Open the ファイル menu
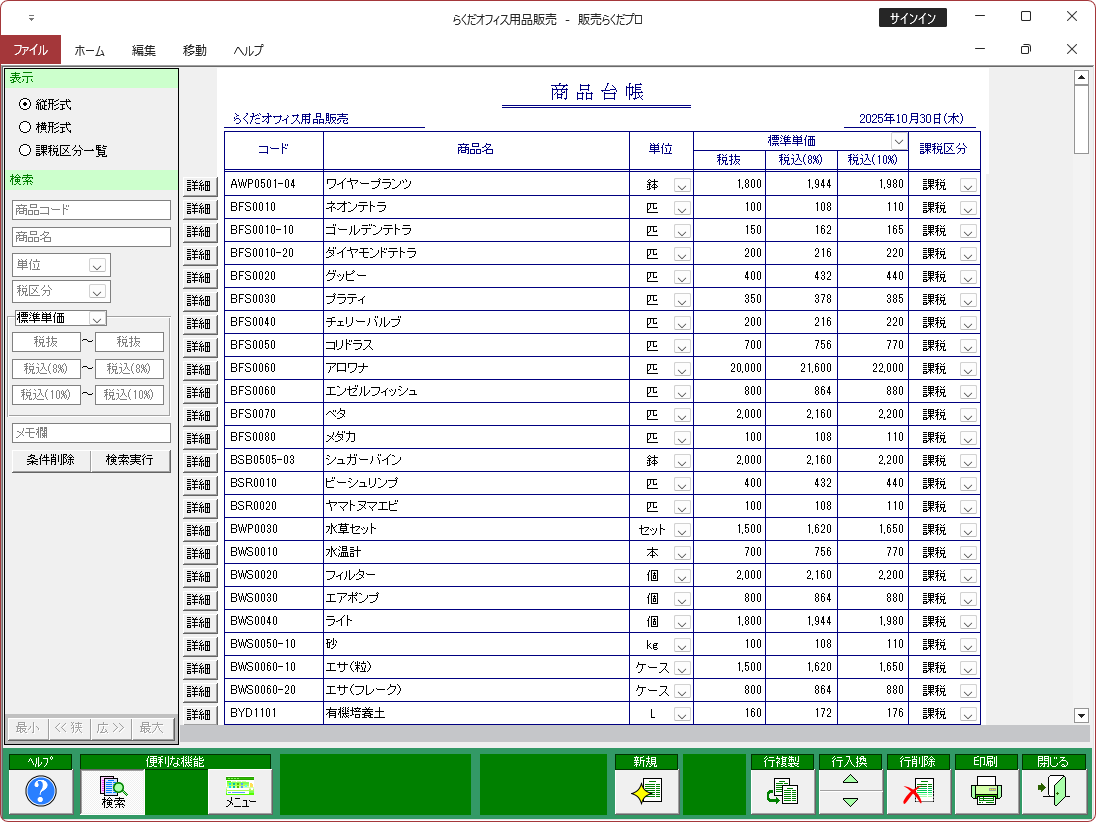This screenshot has height=822, width=1096. [x=30, y=49]
